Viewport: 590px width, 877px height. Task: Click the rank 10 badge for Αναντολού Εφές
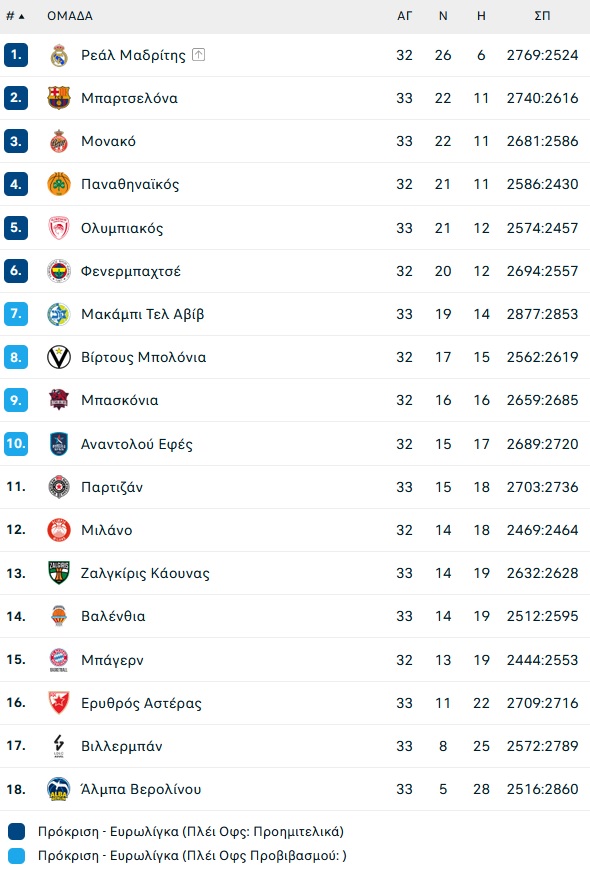[16, 444]
